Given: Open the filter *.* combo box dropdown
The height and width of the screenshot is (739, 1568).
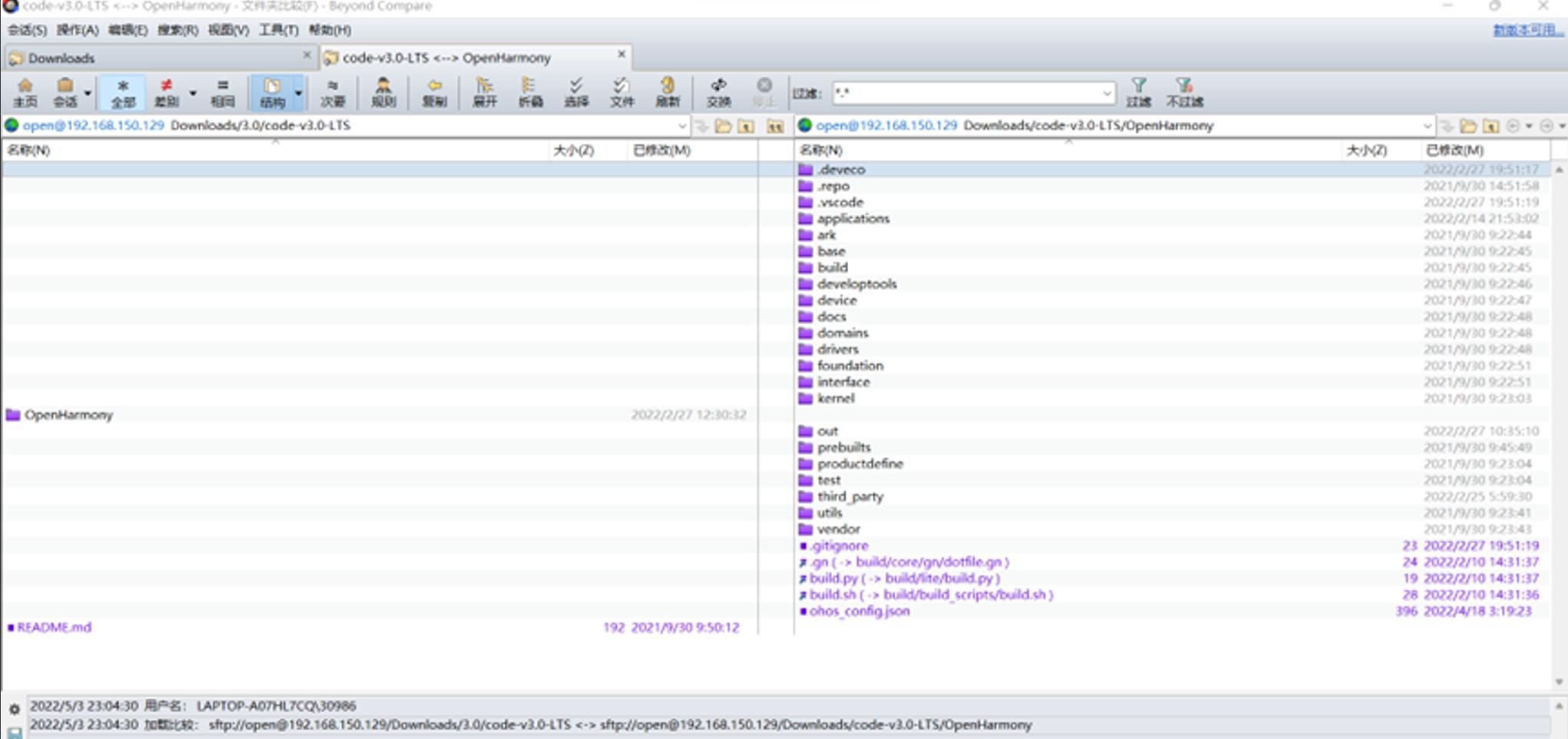Looking at the screenshot, I should [1106, 93].
